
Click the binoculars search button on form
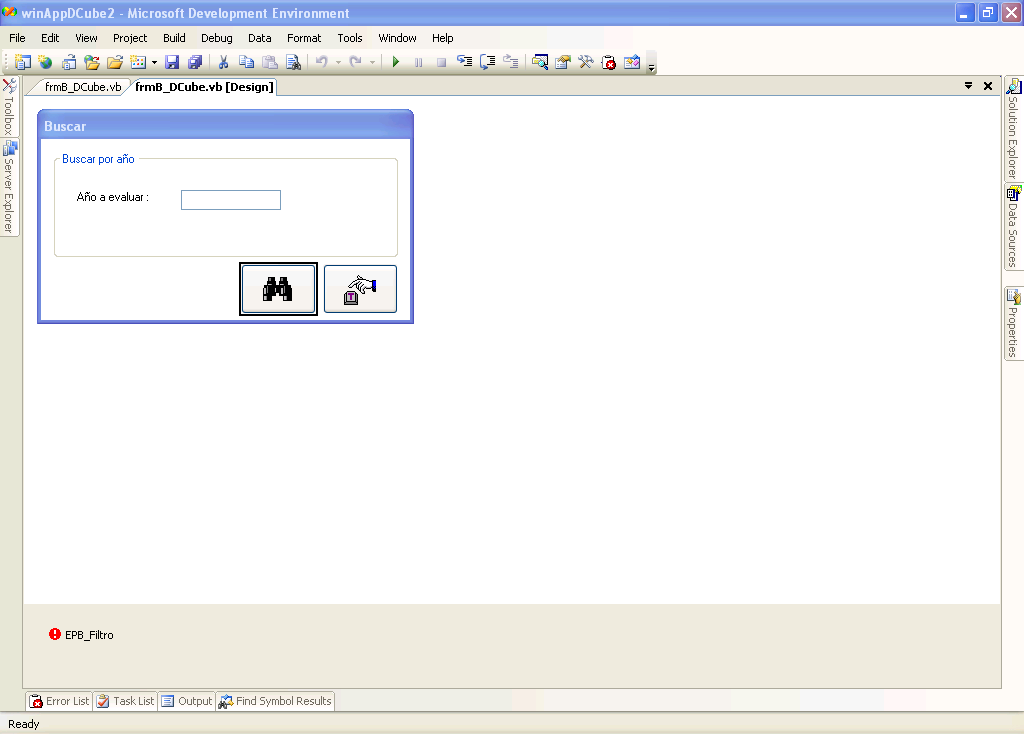278,289
